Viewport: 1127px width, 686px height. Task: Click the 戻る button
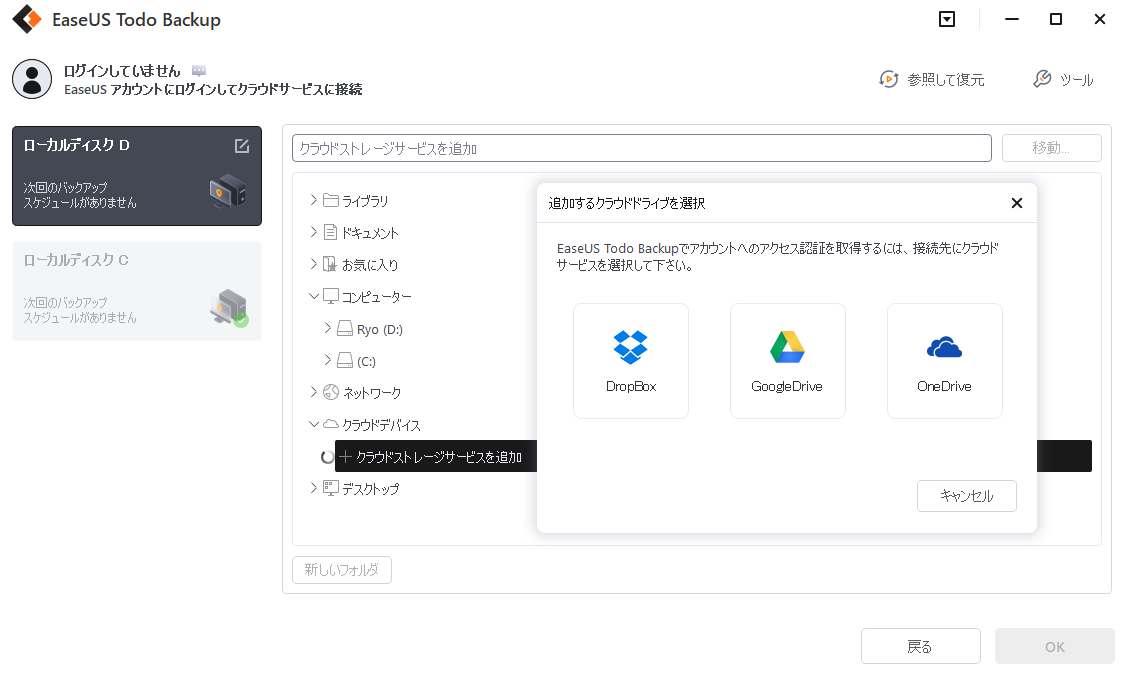(x=920, y=645)
